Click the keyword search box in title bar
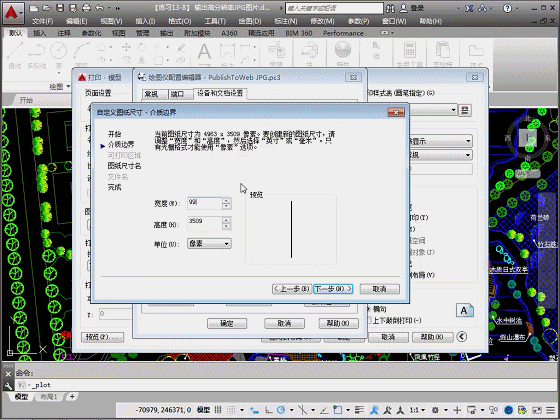This screenshot has width=560, height=420. [x=334, y=8]
